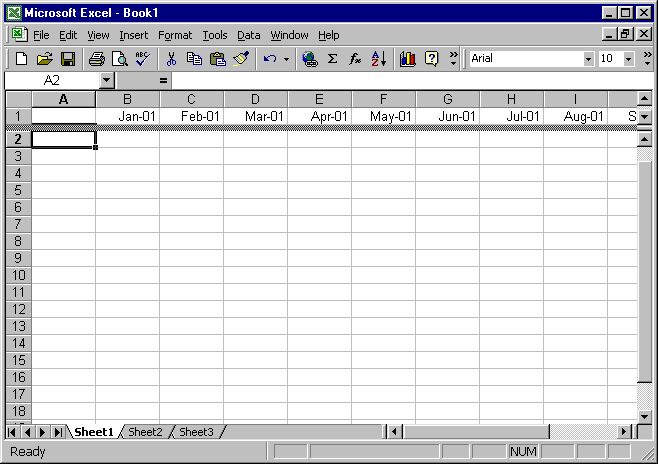658x464 pixels.
Task: Click the workbook control icon beside File
Action: click(x=19, y=34)
